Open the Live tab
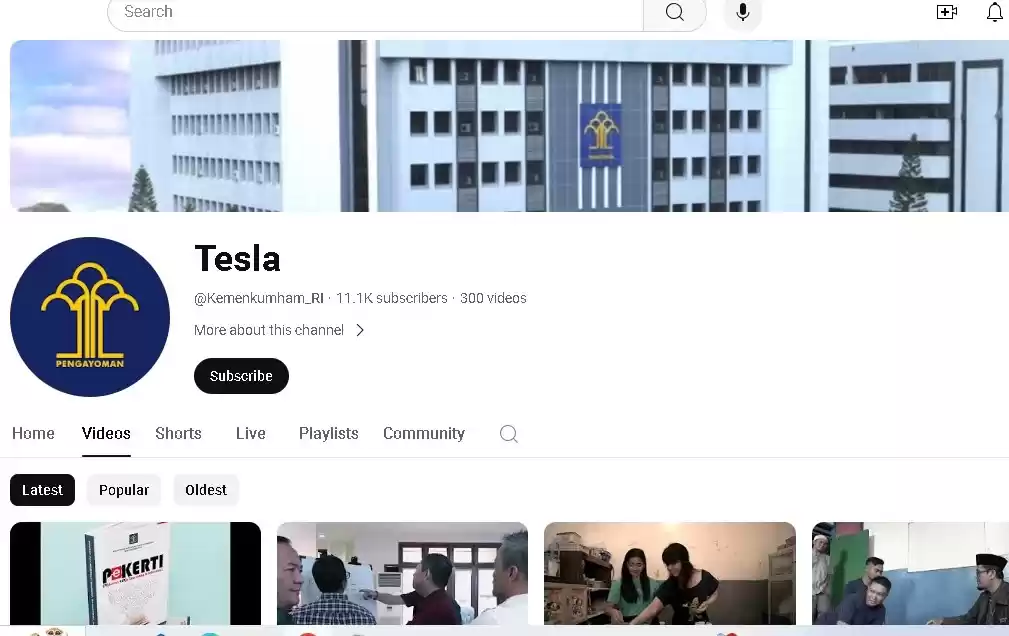 point(250,434)
